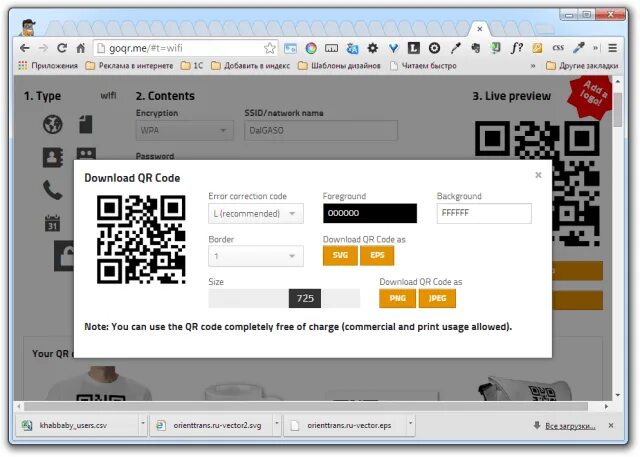
Task: Click the Size slider handle 725
Action: 305,298
